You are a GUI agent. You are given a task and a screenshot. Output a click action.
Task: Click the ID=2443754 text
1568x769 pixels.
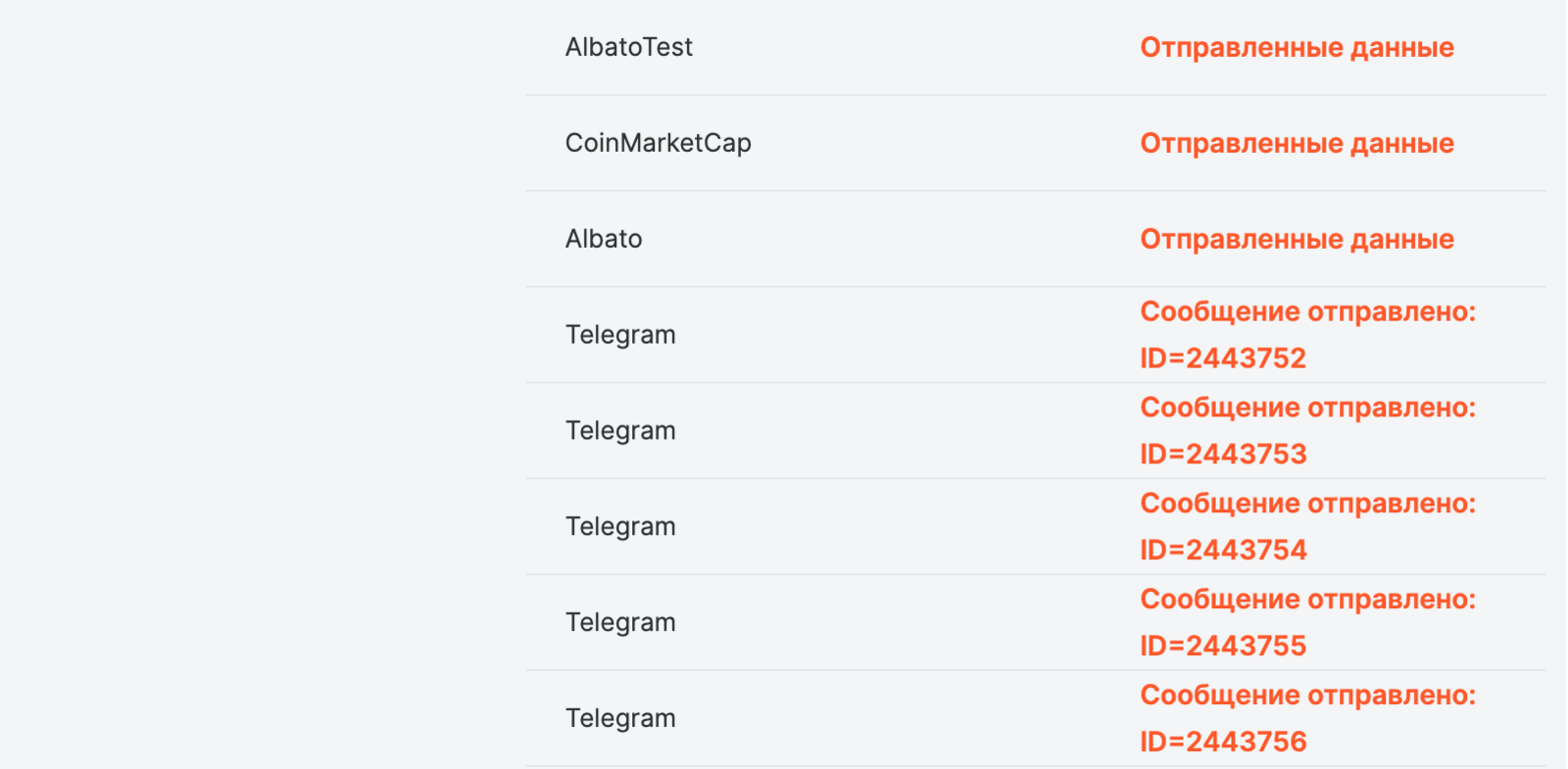[1223, 551]
